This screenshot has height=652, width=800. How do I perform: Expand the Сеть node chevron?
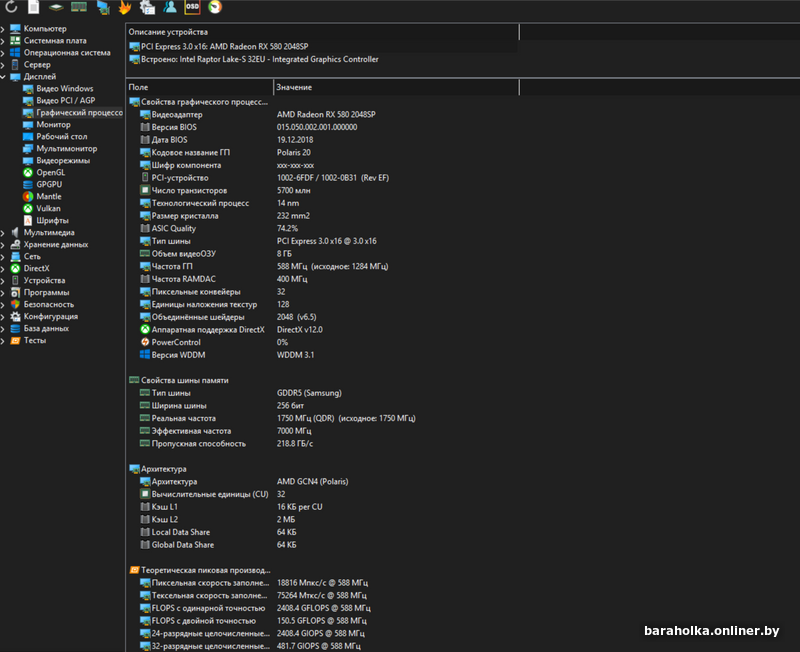click(x=3, y=256)
